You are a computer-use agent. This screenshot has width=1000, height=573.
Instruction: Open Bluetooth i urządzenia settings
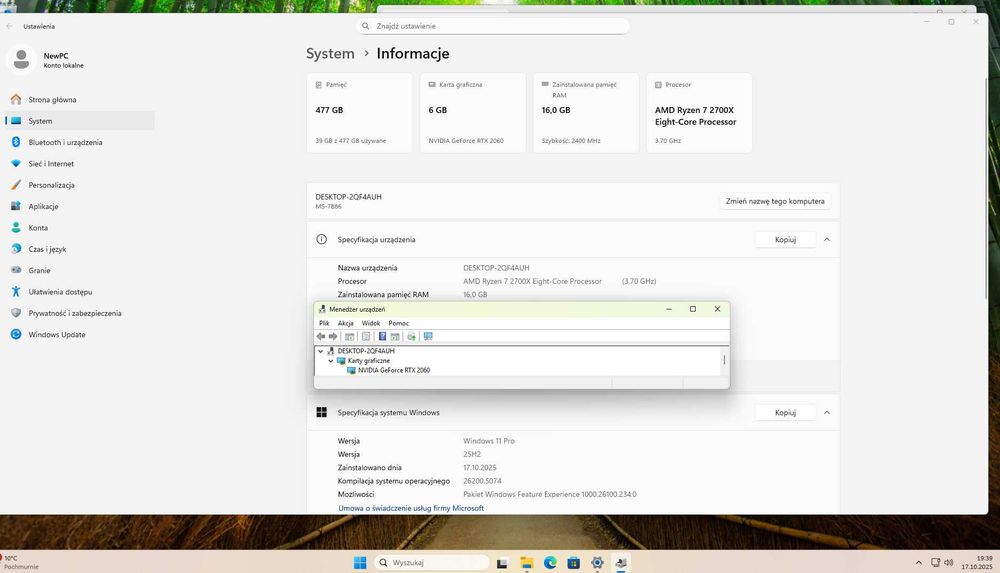click(x=80, y=142)
